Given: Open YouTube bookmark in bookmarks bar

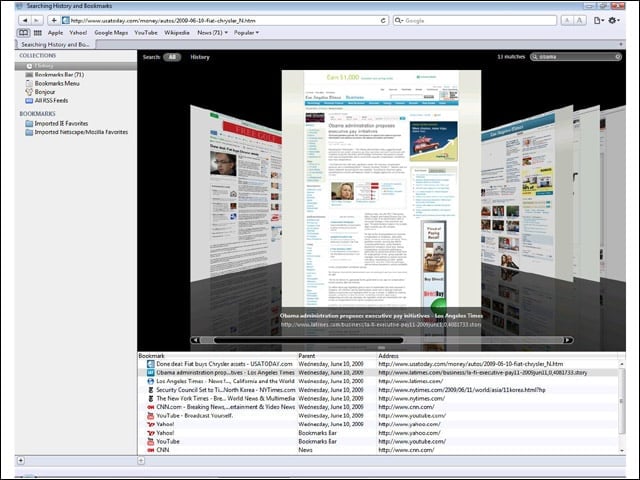Looking at the screenshot, I should (x=146, y=33).
